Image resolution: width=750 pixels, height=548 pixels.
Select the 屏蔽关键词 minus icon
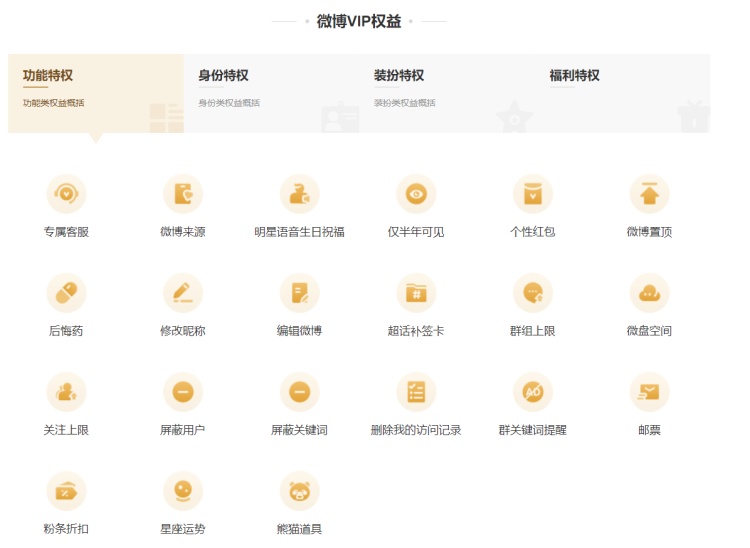click(x=299, y=392)
